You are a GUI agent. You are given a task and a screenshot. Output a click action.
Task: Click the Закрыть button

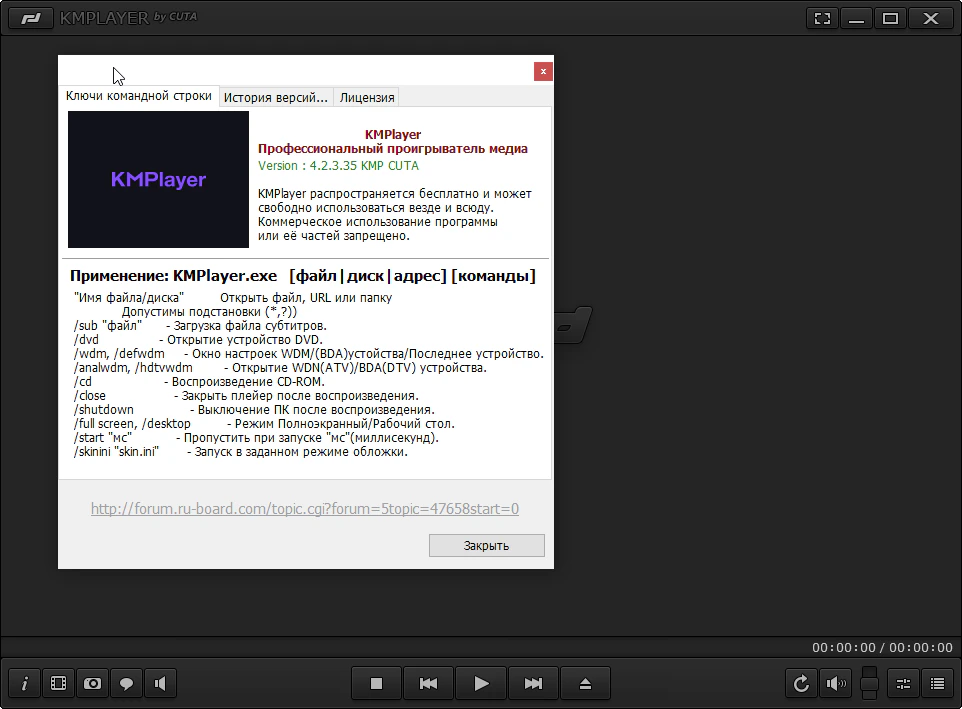pyautogui.click(x=487, y=545)
